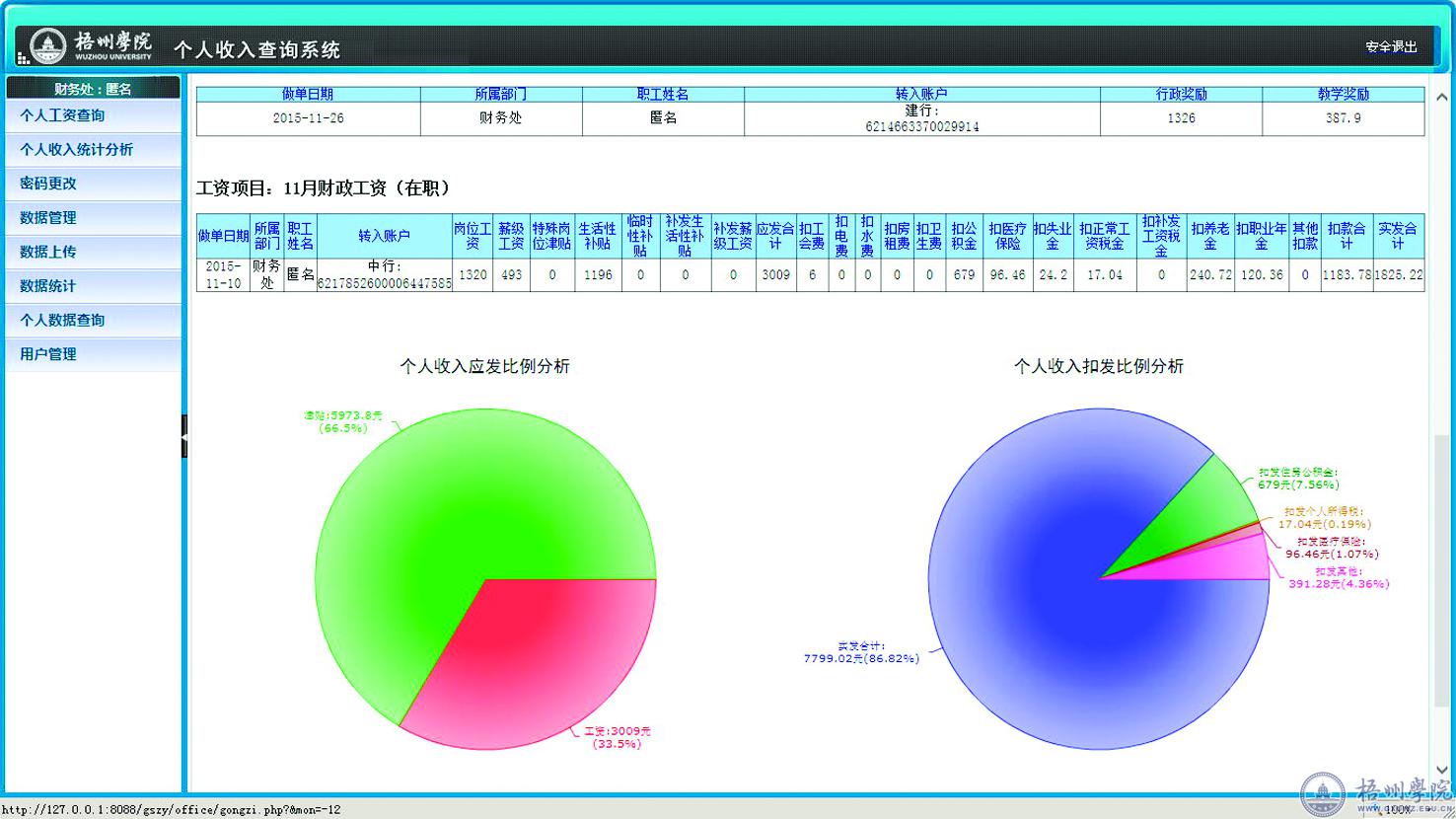Open 数据上传 sidebar entry

coord(48,252)
